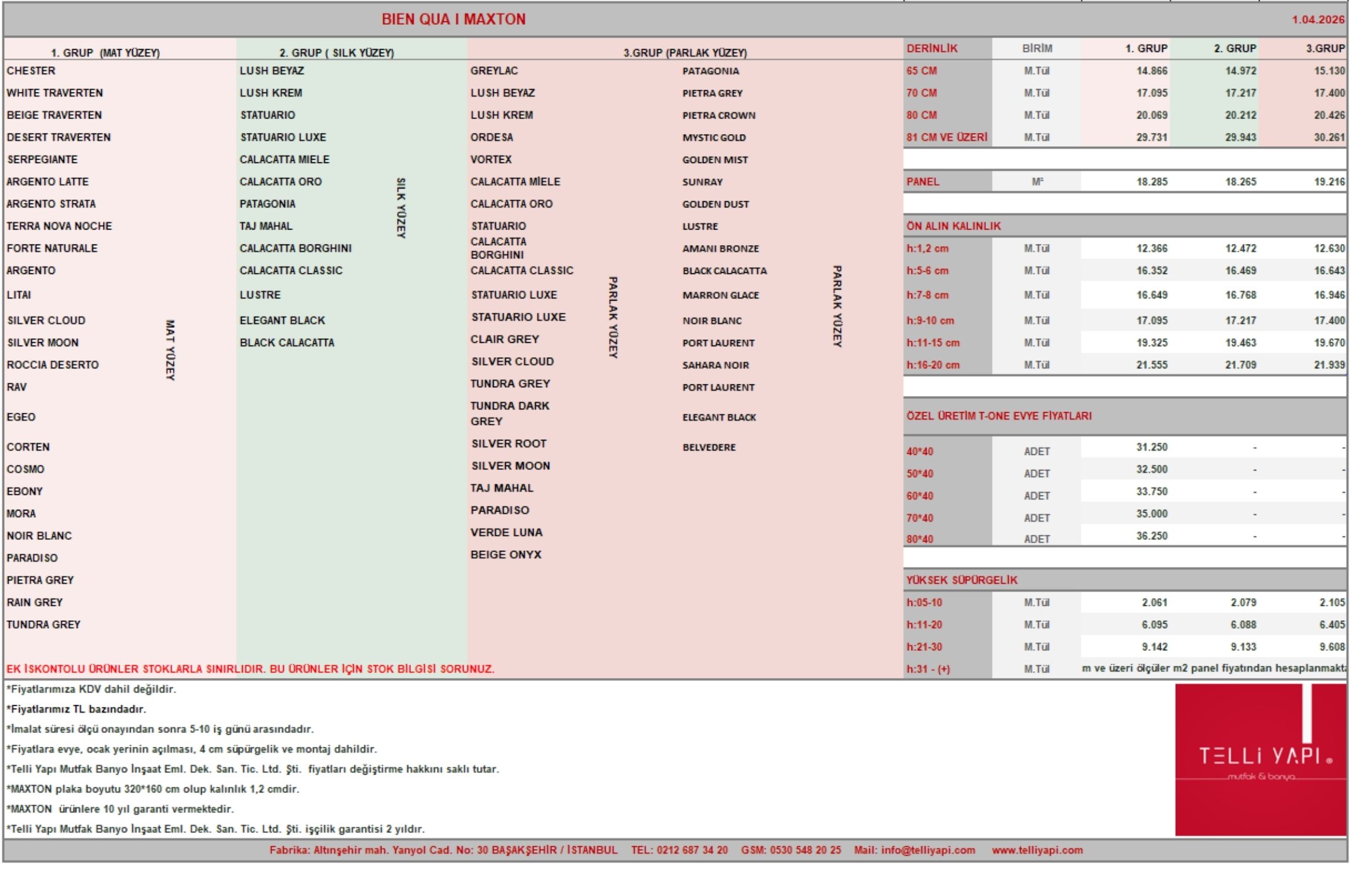Click the SUNRAY product name
1352x896 pixels.
pos(702,182)
